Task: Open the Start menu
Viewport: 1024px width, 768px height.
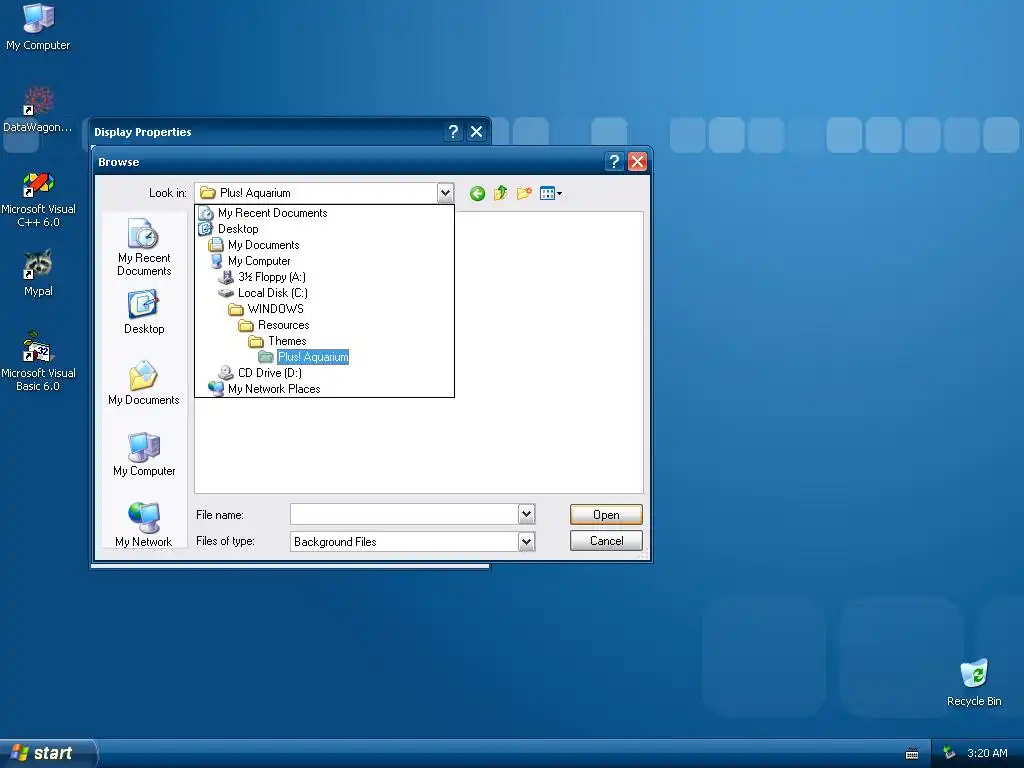Action: tap(47, 753)
